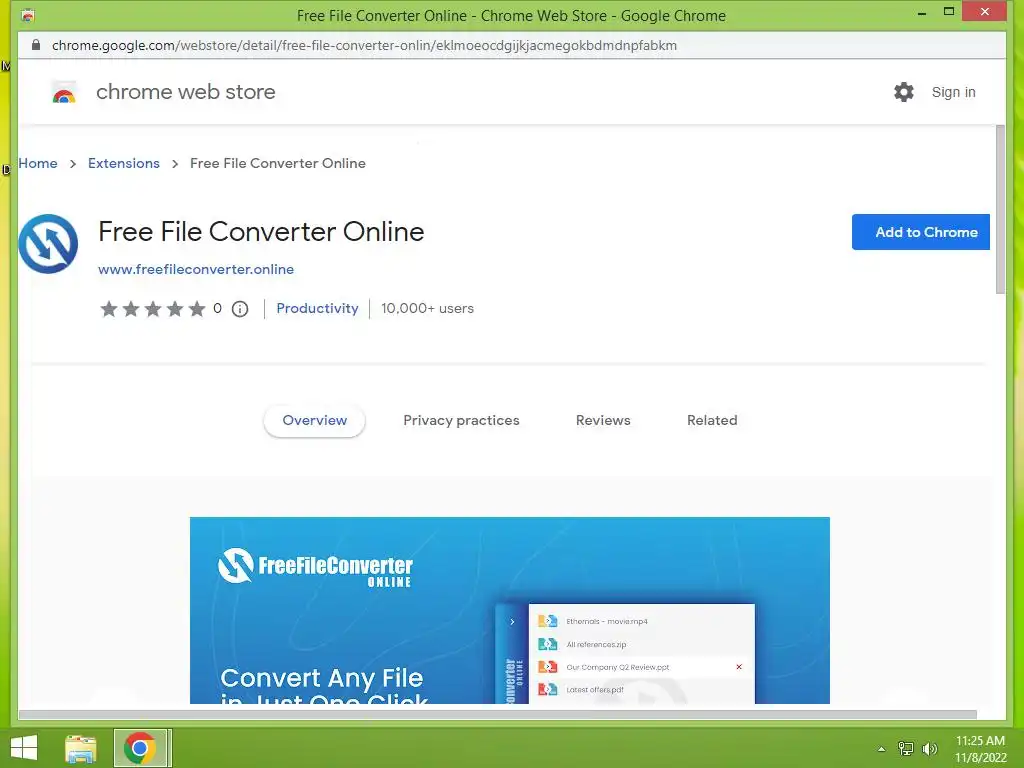The height and width of the screenshot is (768, 1024).
Task: Open the rating info circle icon
Action: pos(240,309)
